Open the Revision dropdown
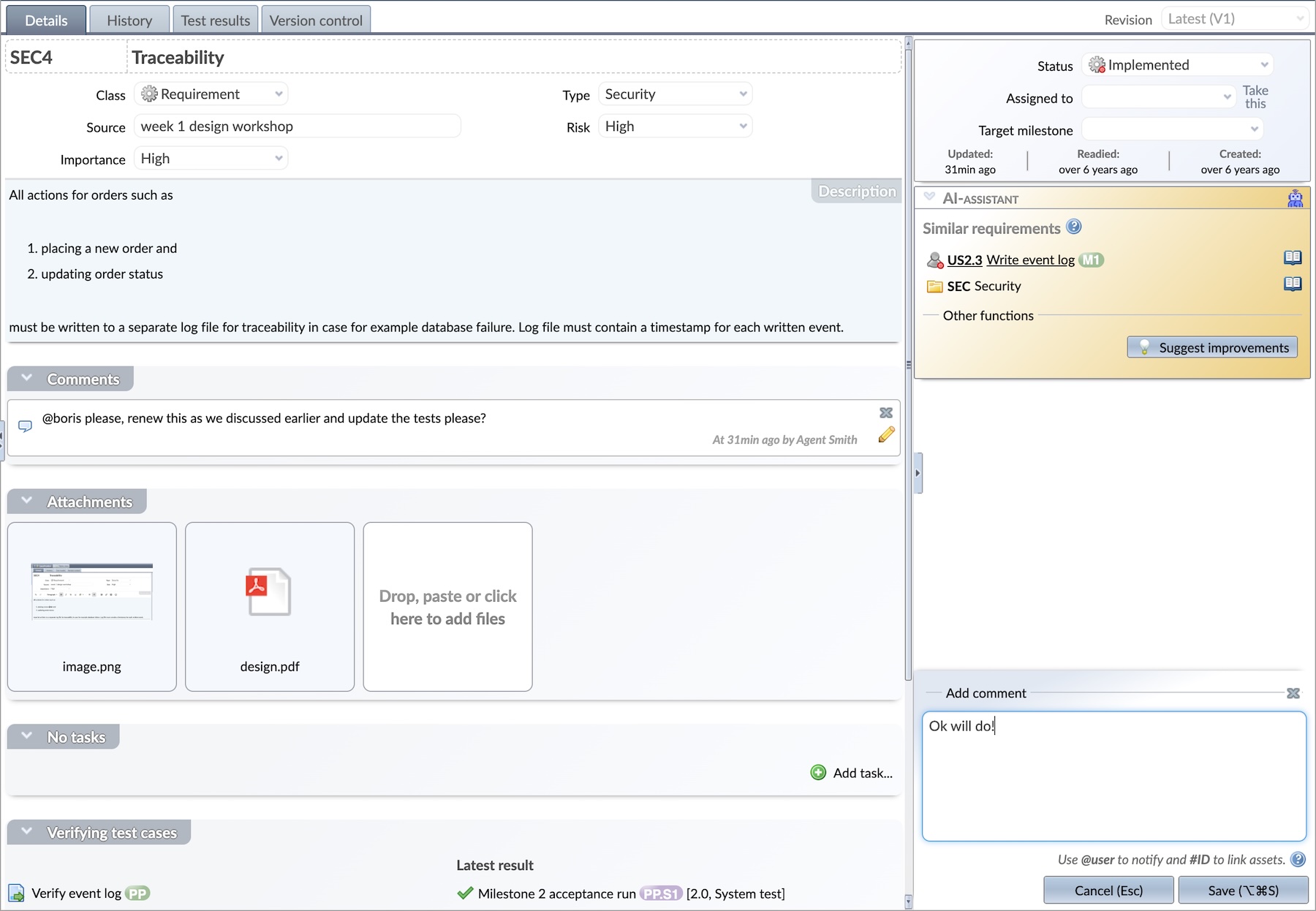Screen dimensions: 1316x911 click(1234, 20)
